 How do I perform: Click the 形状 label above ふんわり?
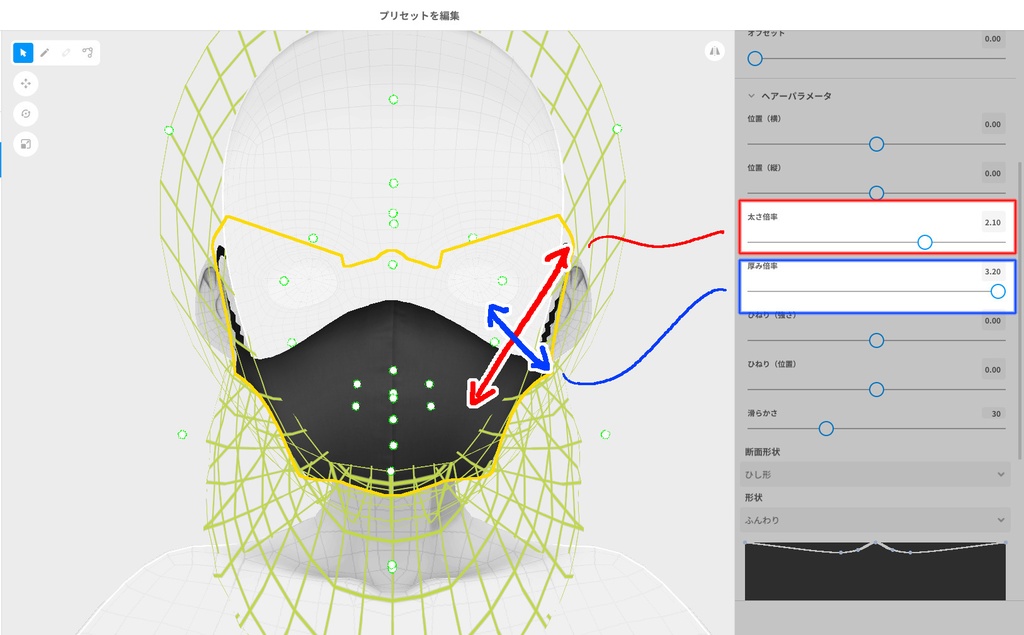click(754, 497)
